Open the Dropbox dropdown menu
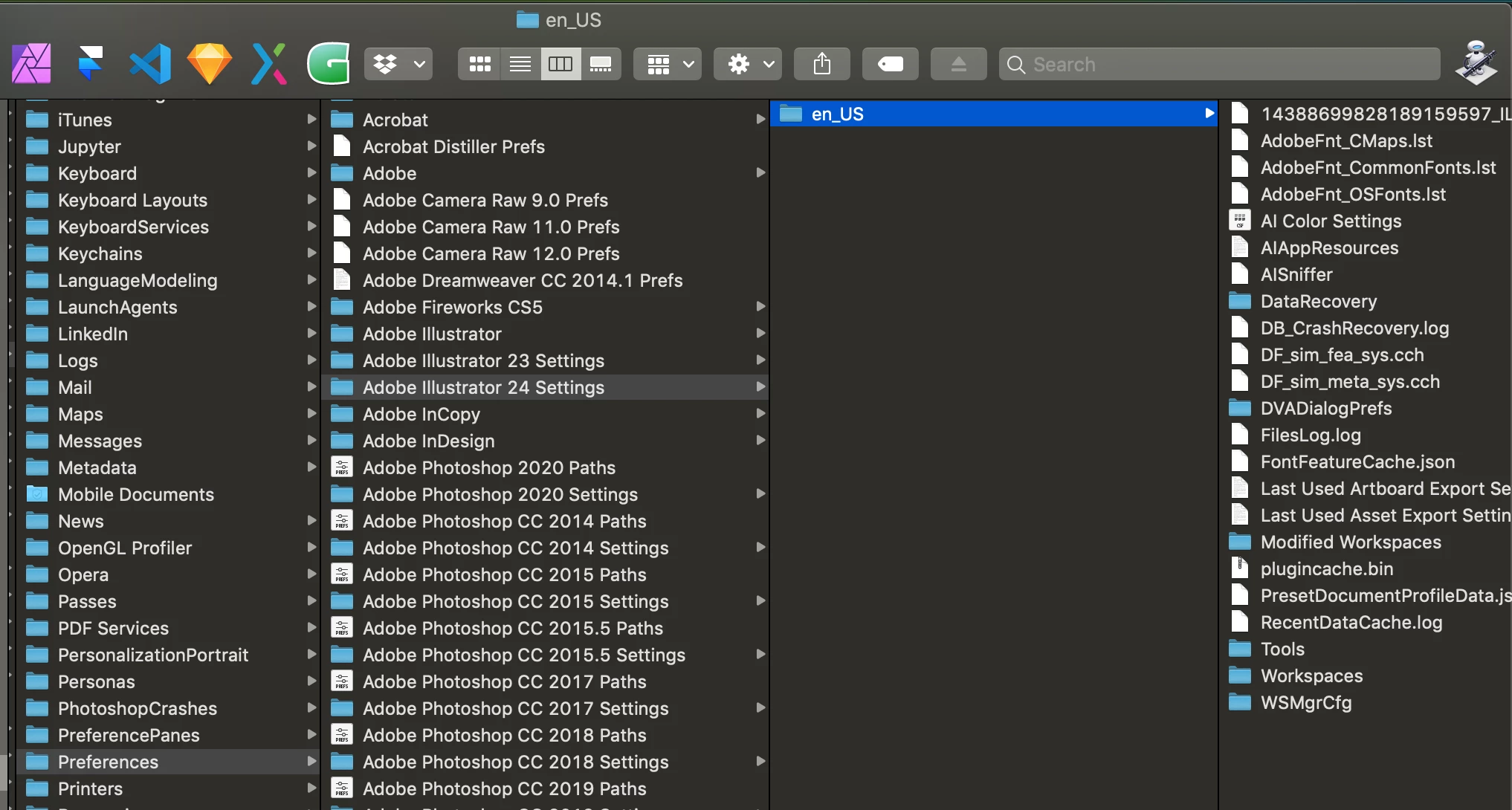Image resolution: width=1512 pixels, height=810 pixels. click(398, 64)
